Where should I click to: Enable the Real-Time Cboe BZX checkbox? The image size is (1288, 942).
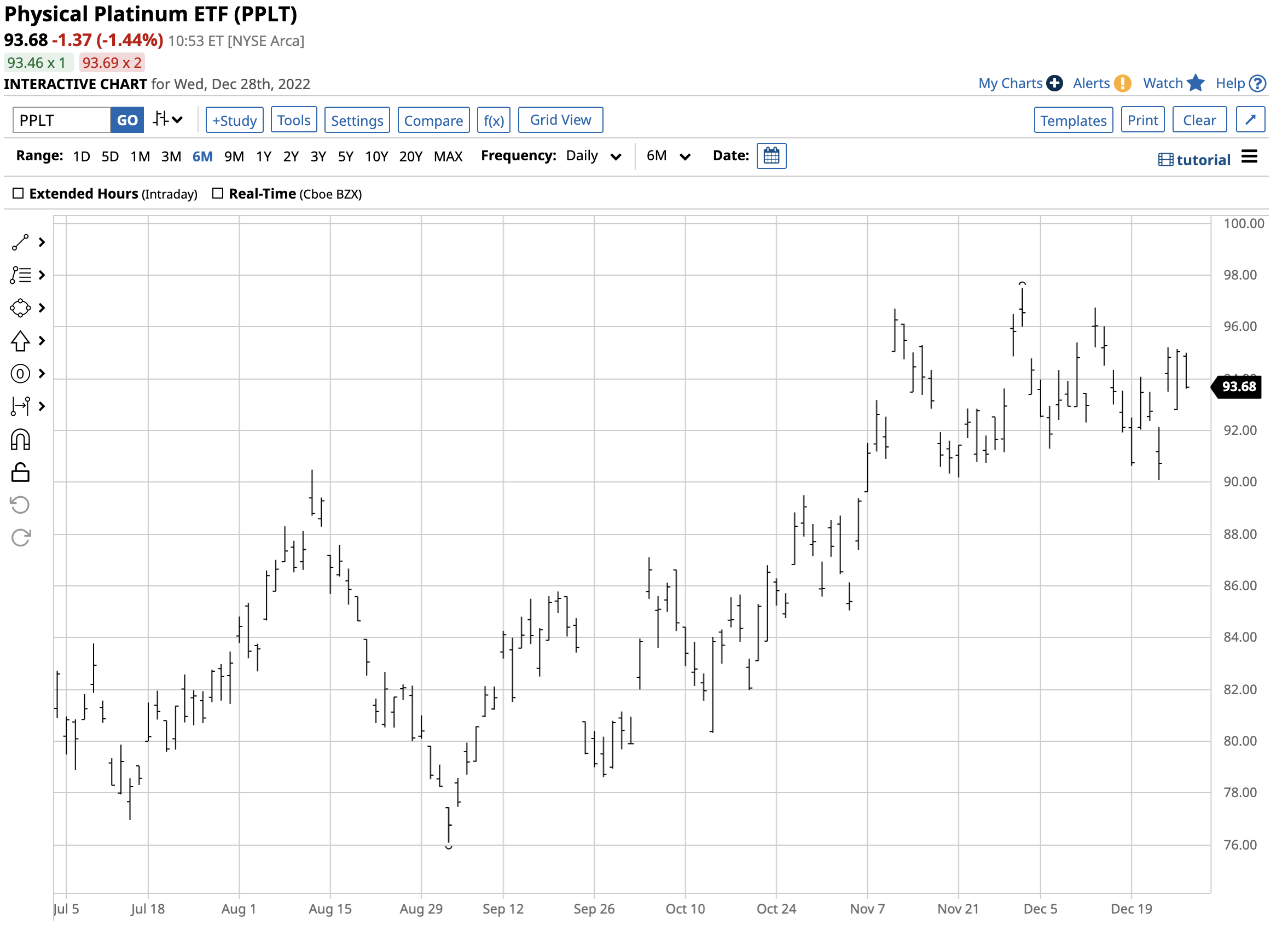pyautogui.click(x=217, y=193)
